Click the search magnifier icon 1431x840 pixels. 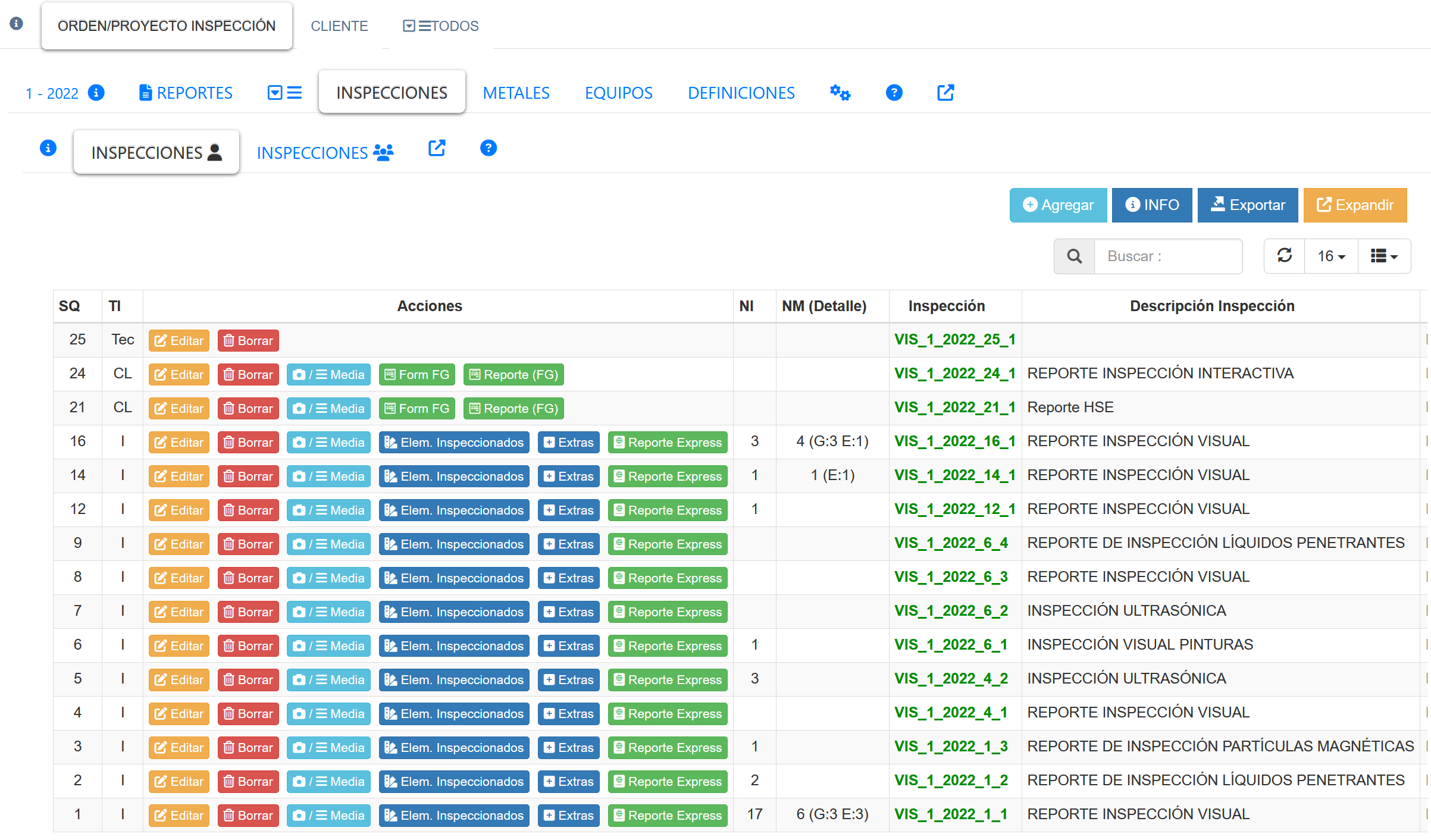(1074, 256)
